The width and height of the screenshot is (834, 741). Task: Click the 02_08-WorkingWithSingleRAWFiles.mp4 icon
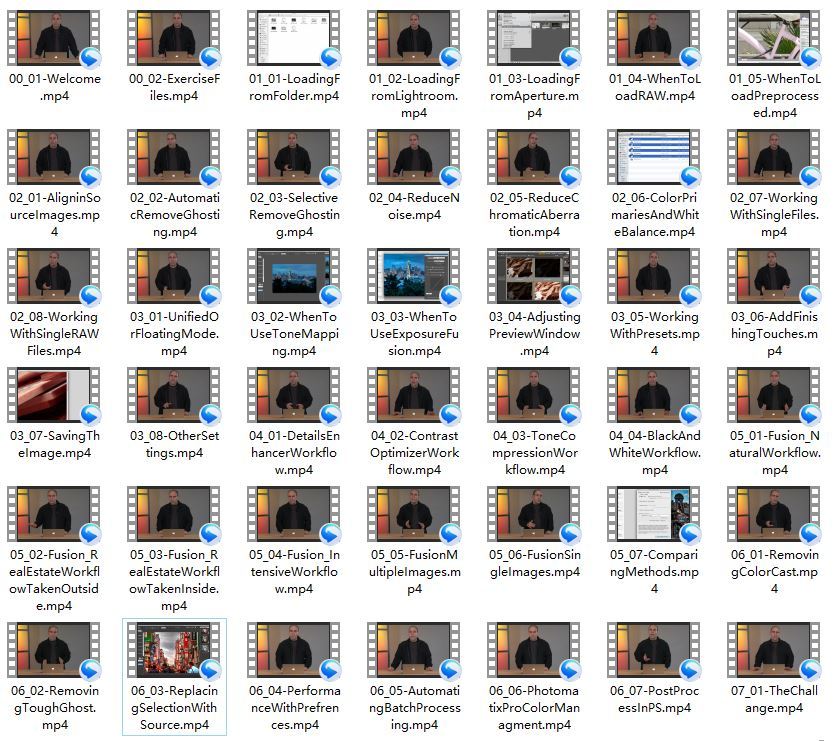54,277
